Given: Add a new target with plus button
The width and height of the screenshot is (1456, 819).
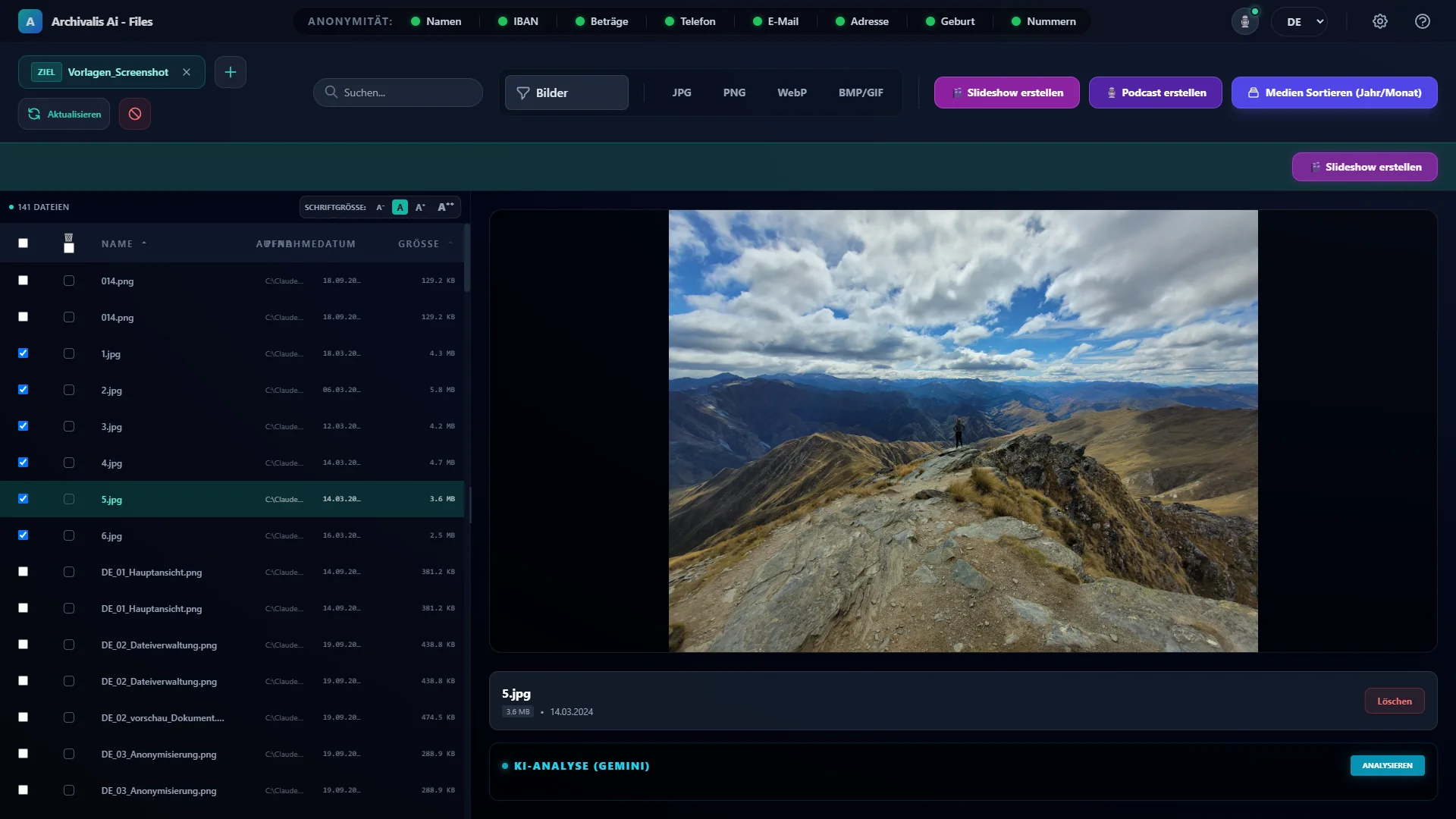Looking at the screenshot, I should [x=231, y=72].
